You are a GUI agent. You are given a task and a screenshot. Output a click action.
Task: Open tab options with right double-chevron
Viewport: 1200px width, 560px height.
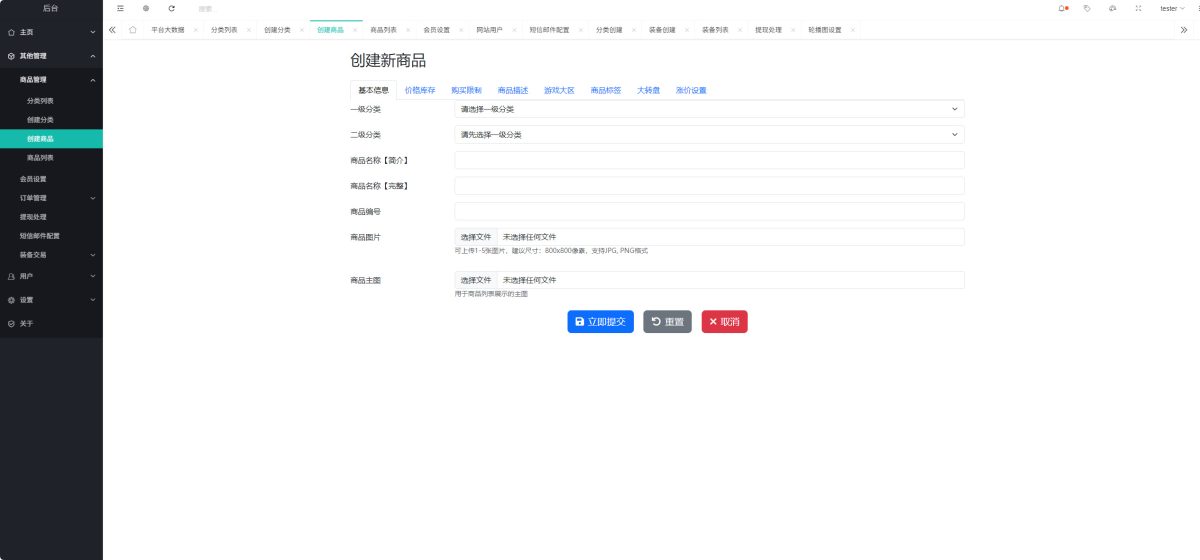(x=1184, y=30)
